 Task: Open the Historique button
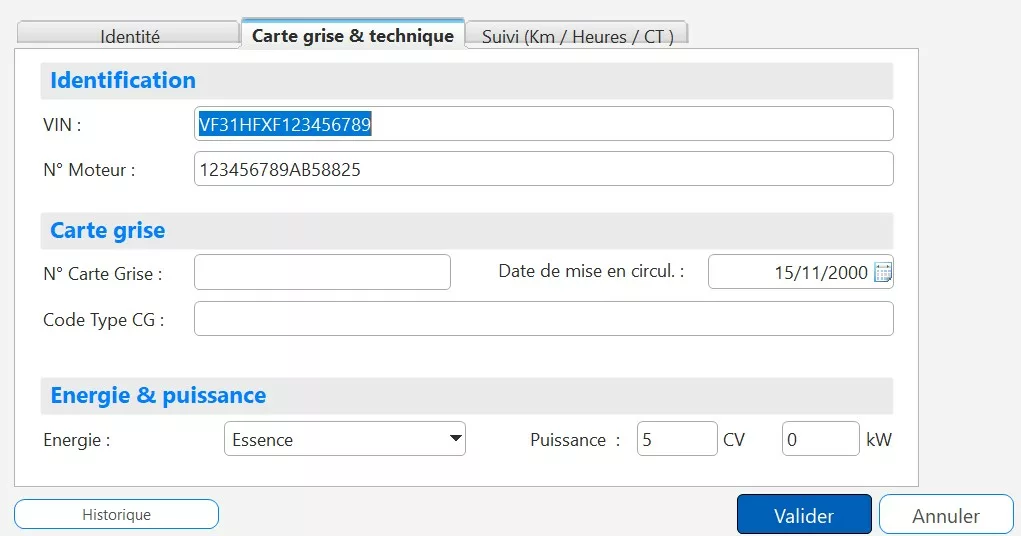click(x=117, y=515)
